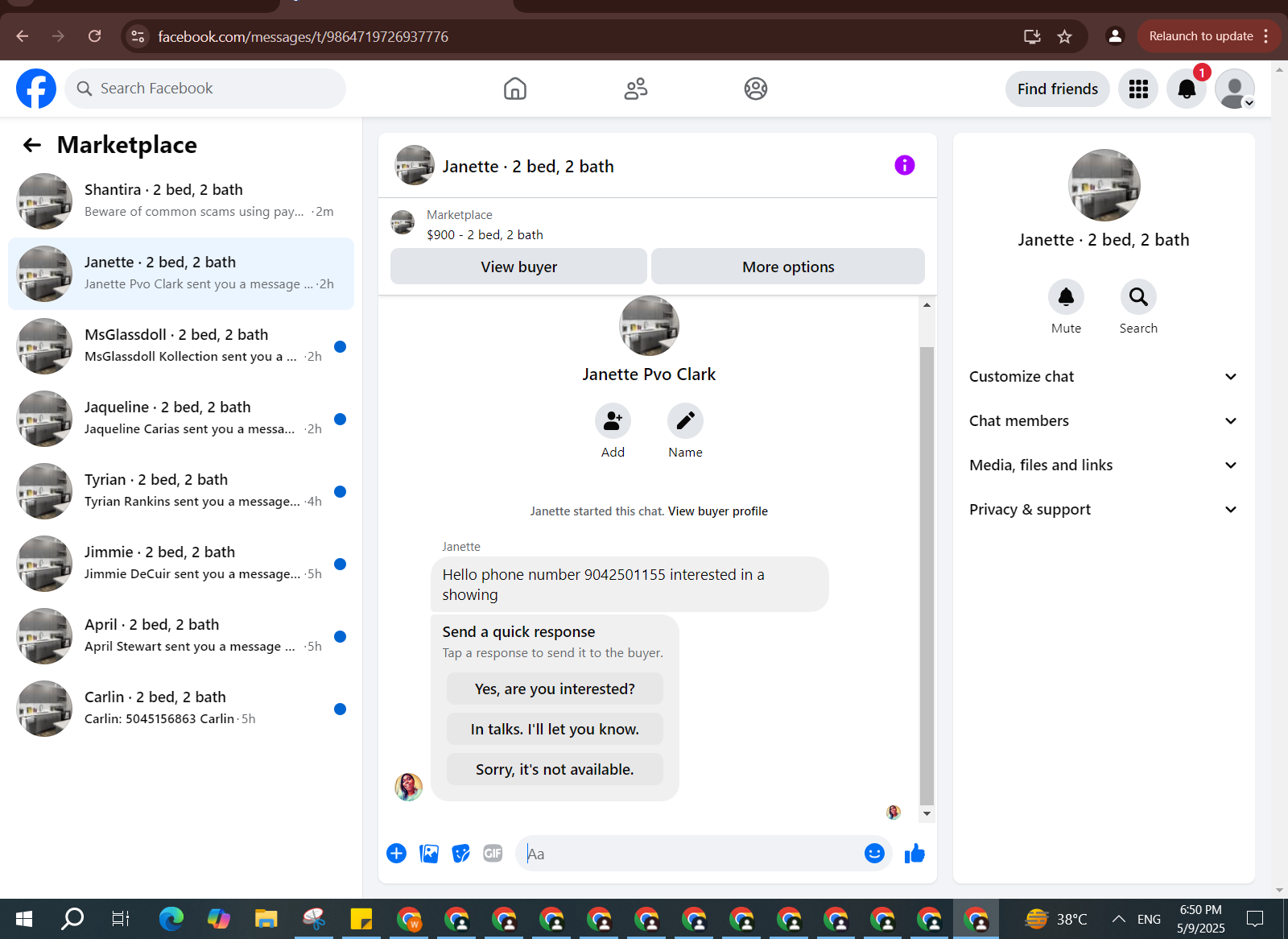Viewport: 1288px width, 939px height.
Task: Open Jaqueline 2 bed, 2 bath conversation
Action: click(x=181, y=419)
